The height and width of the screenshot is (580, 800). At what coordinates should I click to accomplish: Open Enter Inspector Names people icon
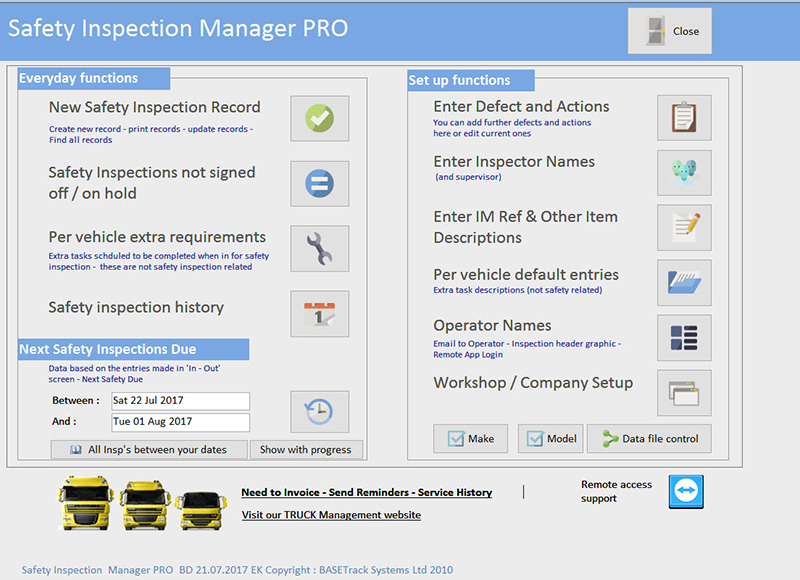(x=684, y=173)
